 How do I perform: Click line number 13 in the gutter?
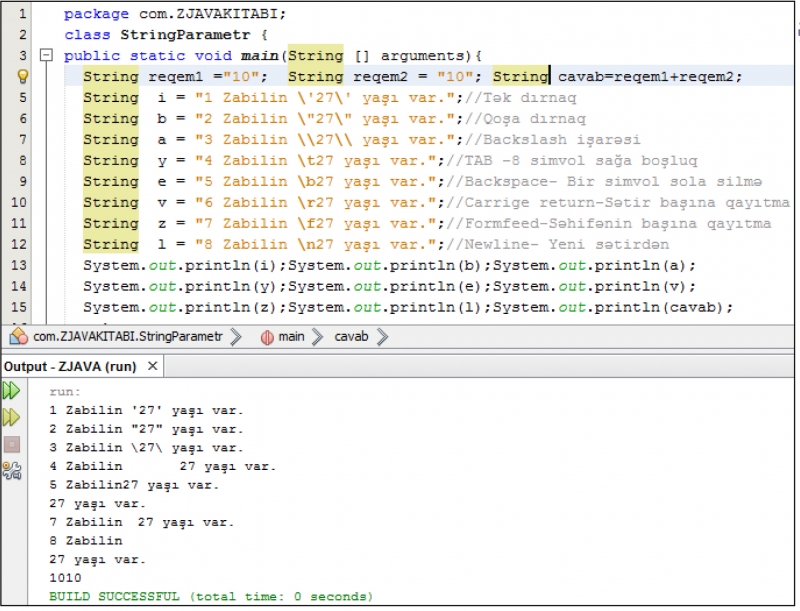20,265
